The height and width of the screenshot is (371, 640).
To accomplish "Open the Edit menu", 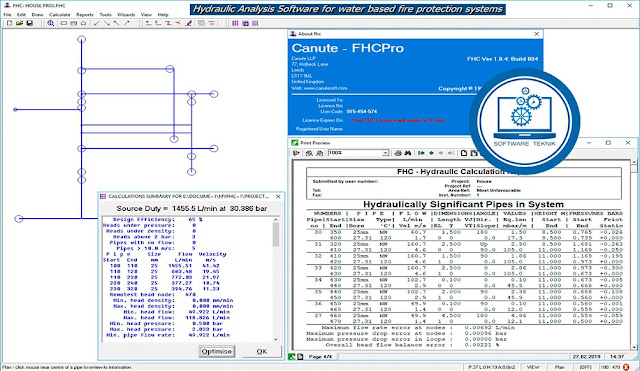I will tap(21, 15).
